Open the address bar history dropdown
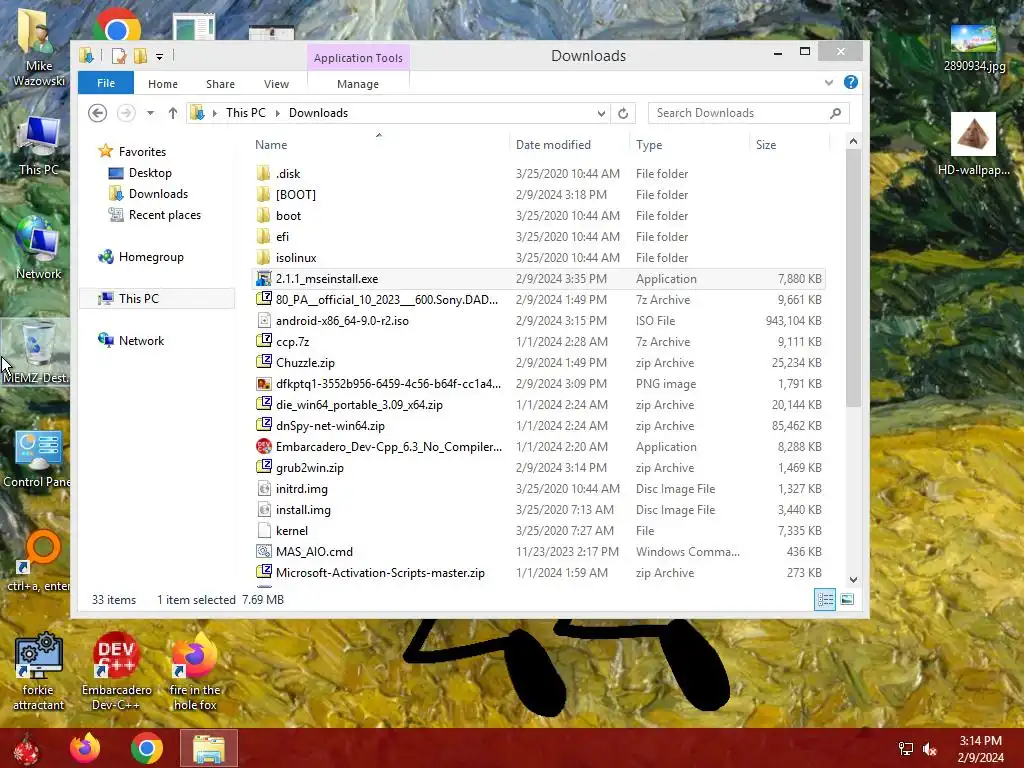 [x=601, y=113]
